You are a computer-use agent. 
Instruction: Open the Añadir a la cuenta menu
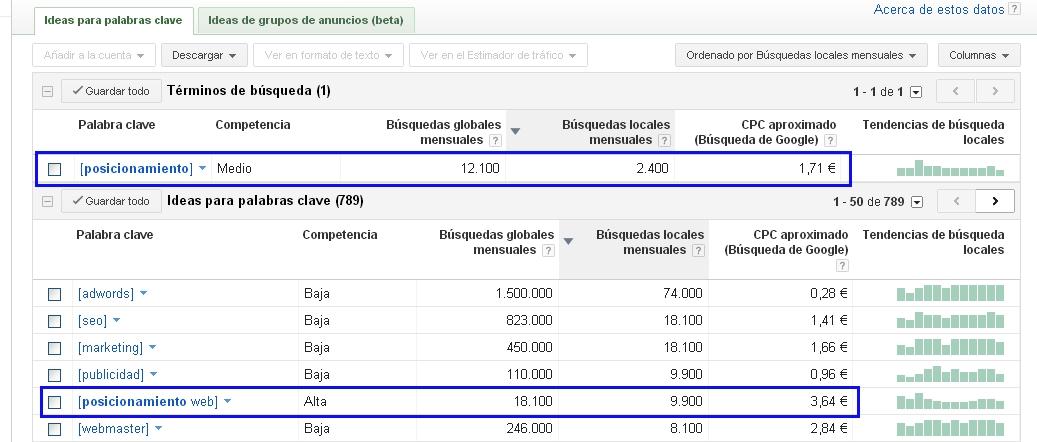[x=94, y=56]
